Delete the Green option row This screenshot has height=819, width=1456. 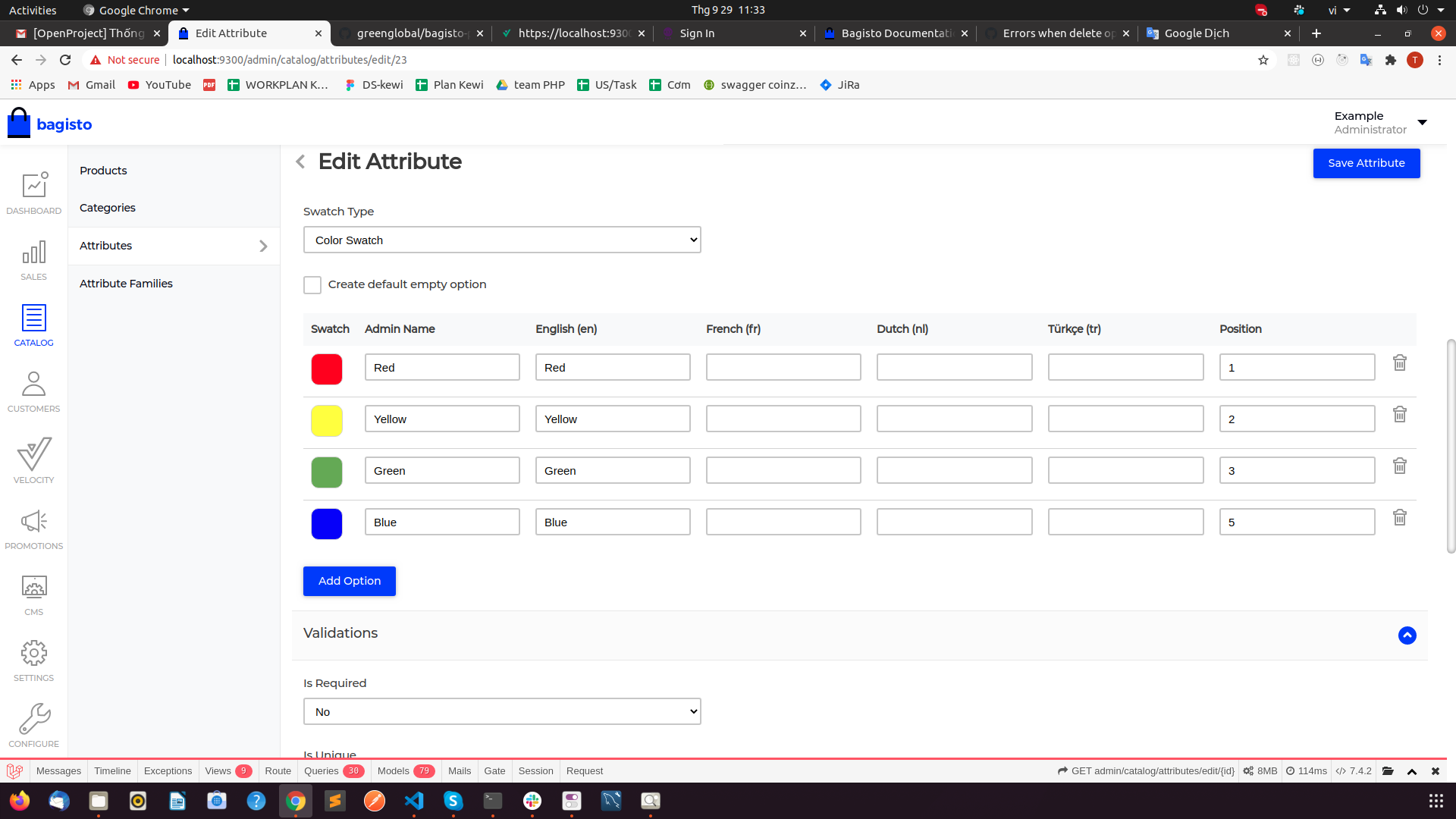click(1400, 466)
